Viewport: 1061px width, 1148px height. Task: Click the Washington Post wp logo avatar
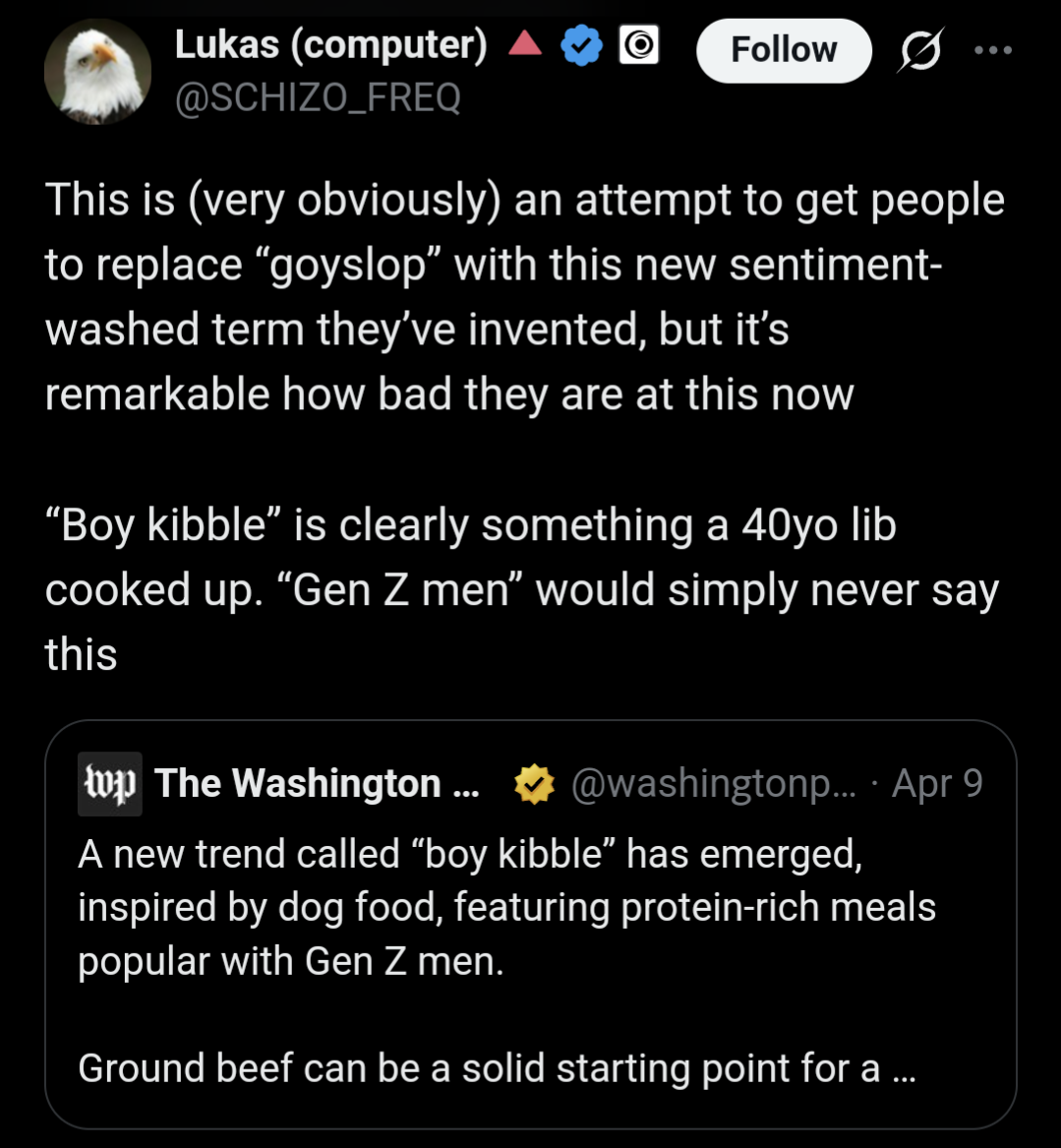pyautogui.click(x=110, y=784)
